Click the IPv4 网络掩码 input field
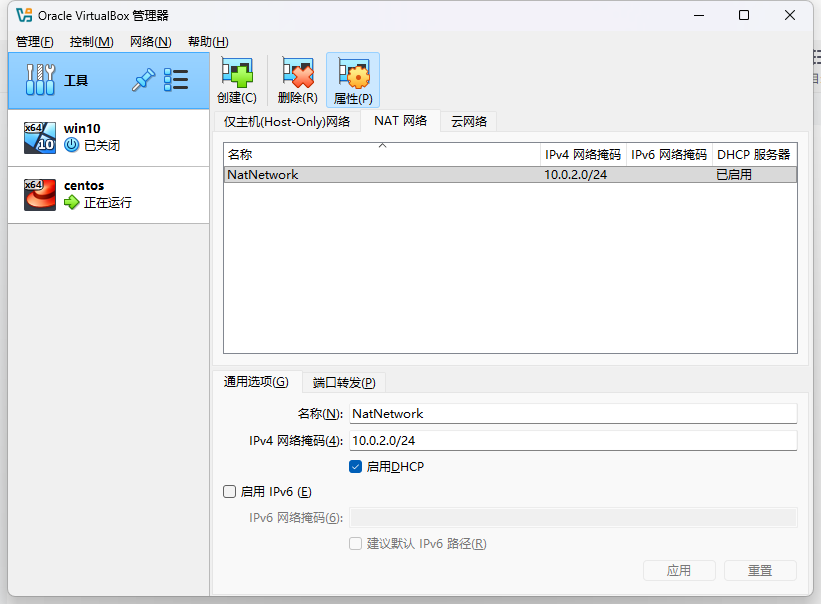 click(x=573, y=441)
